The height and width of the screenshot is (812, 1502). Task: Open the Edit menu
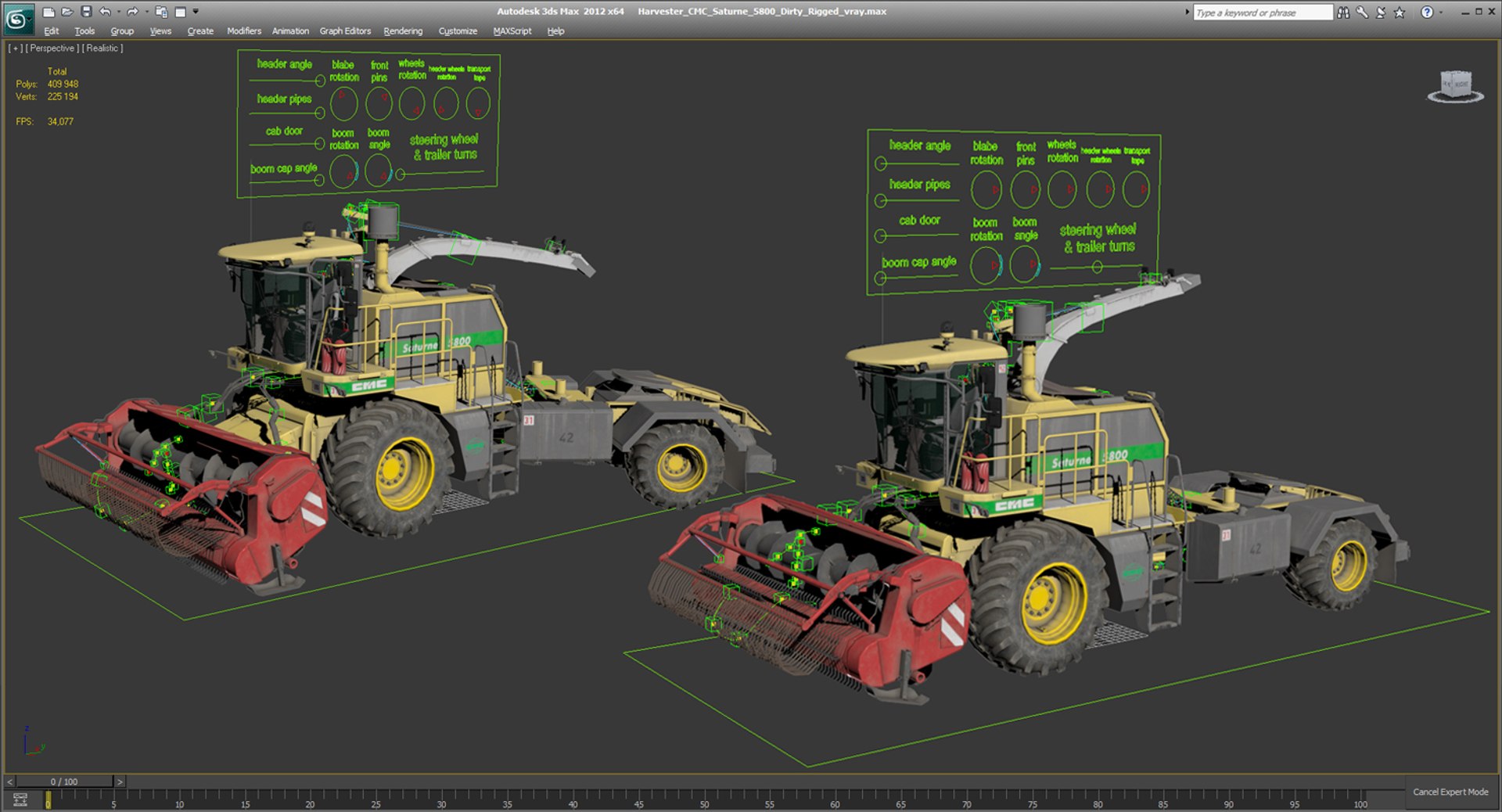point(52,31)
